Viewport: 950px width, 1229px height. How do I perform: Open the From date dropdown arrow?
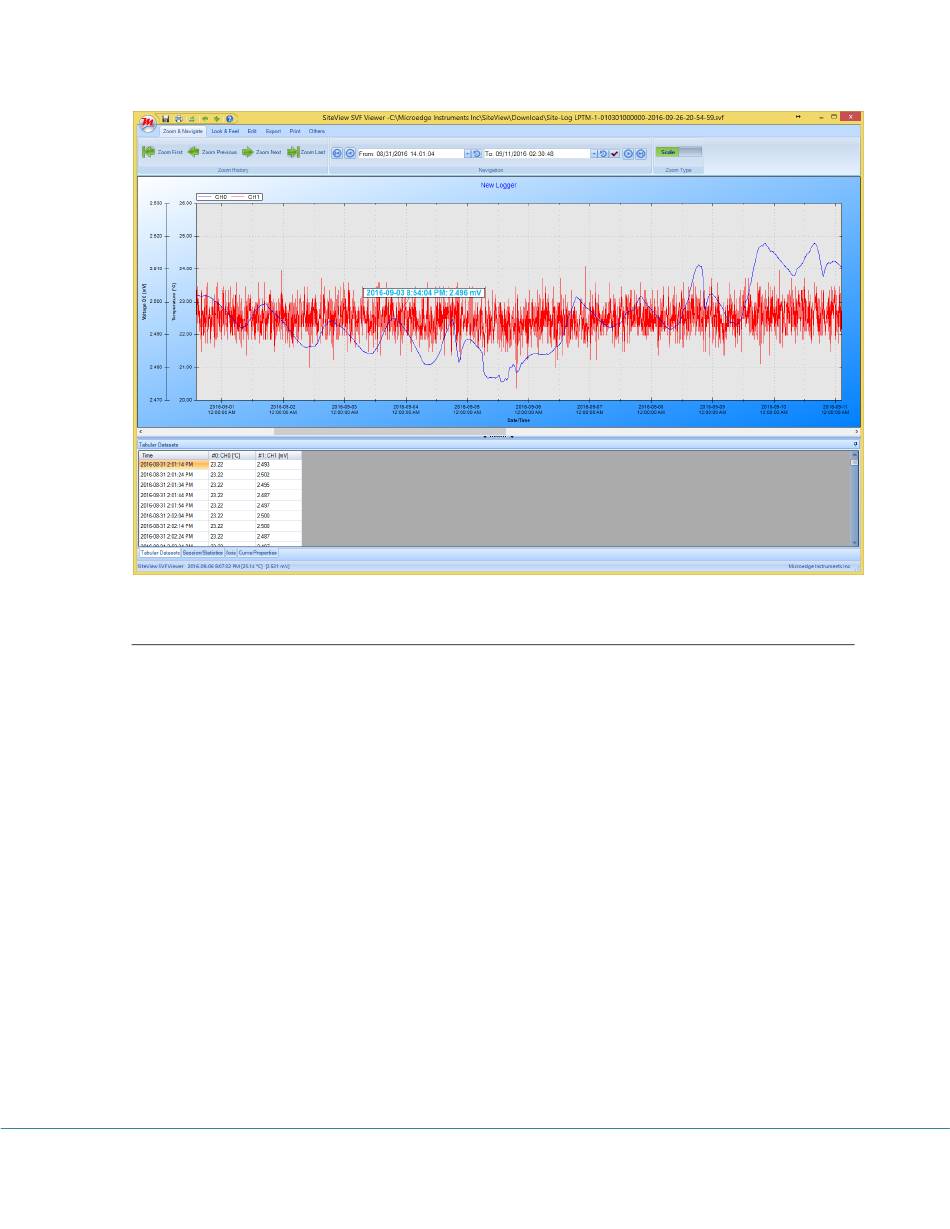pyautogui.click(x=467, y=153)
